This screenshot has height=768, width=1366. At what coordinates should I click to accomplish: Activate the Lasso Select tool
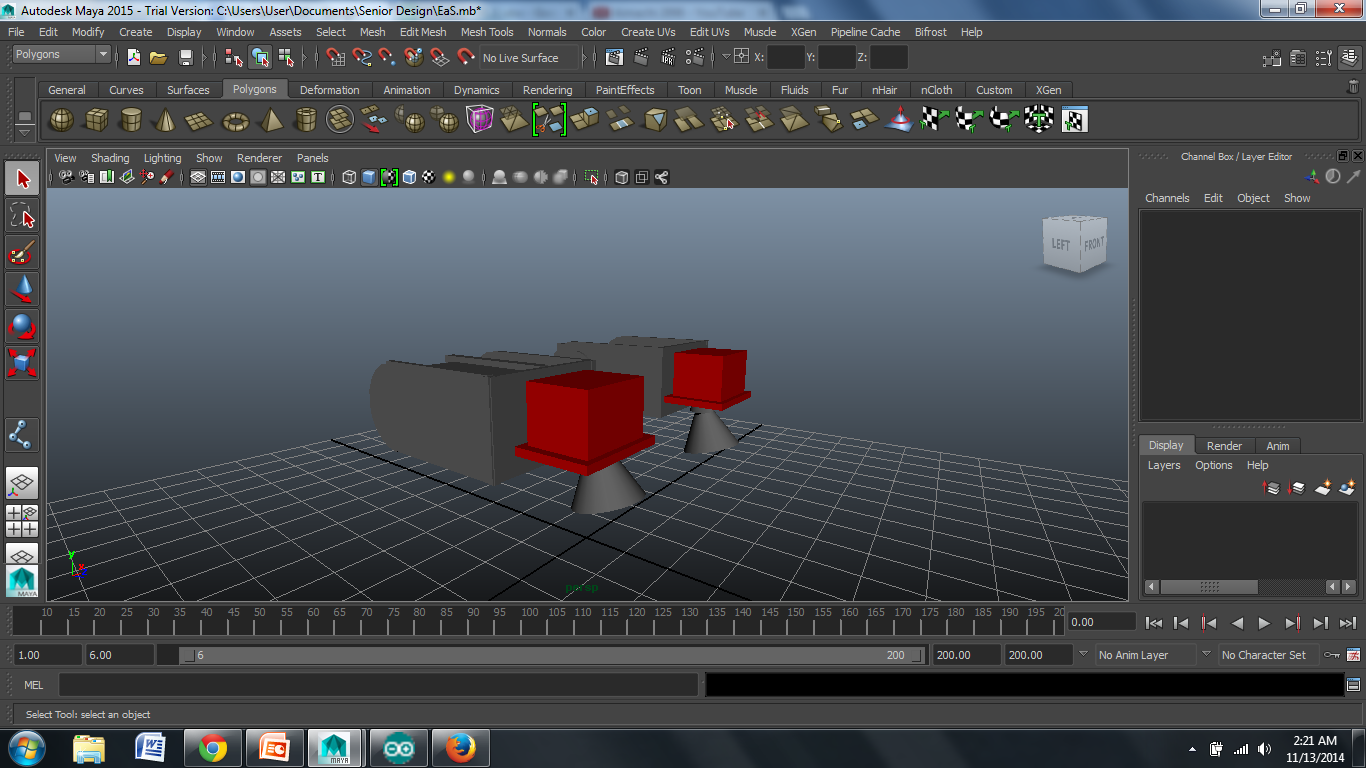coord(22,215)
